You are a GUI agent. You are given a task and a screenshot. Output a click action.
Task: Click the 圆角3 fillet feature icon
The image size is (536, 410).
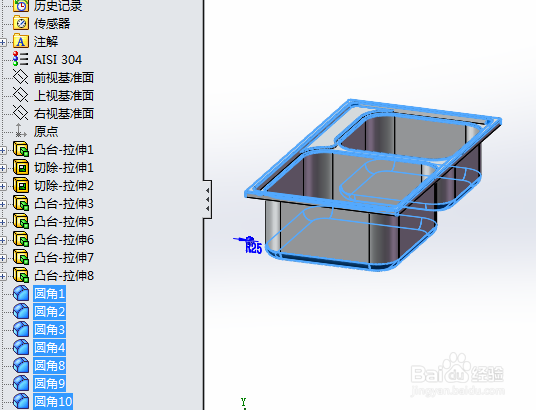21,329
